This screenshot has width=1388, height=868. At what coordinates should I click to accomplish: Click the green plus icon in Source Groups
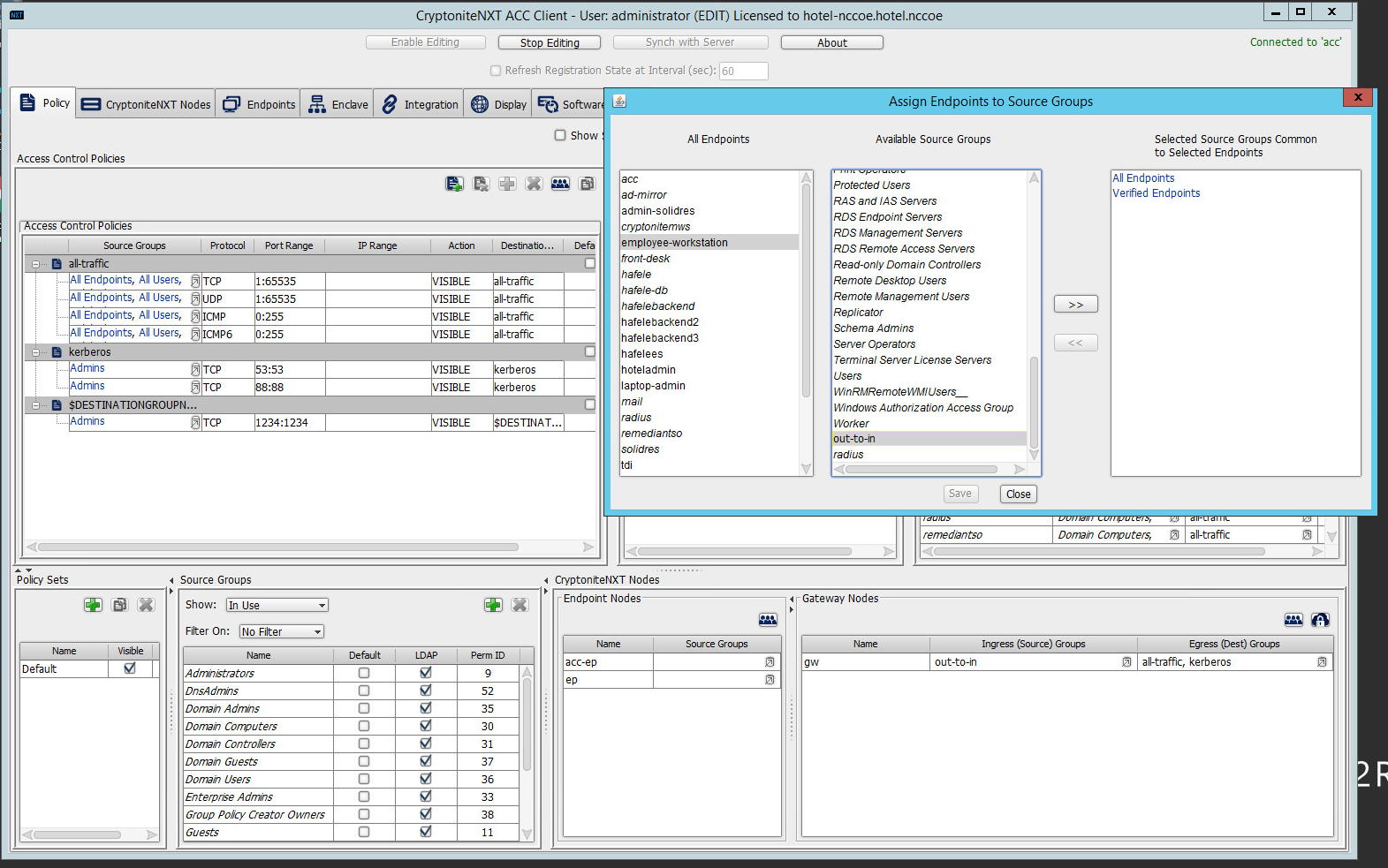coord(493,605)
